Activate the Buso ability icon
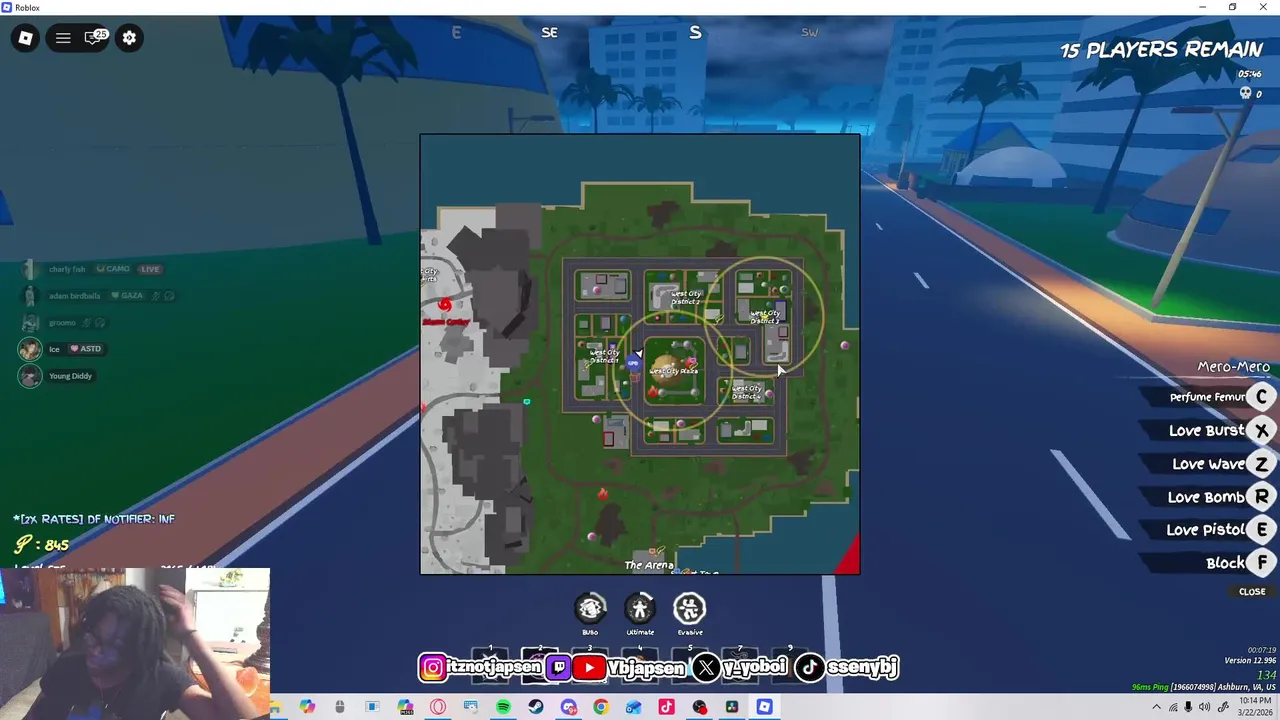The height and width of the screenshot is (720, 1280). tap(590, 608)
